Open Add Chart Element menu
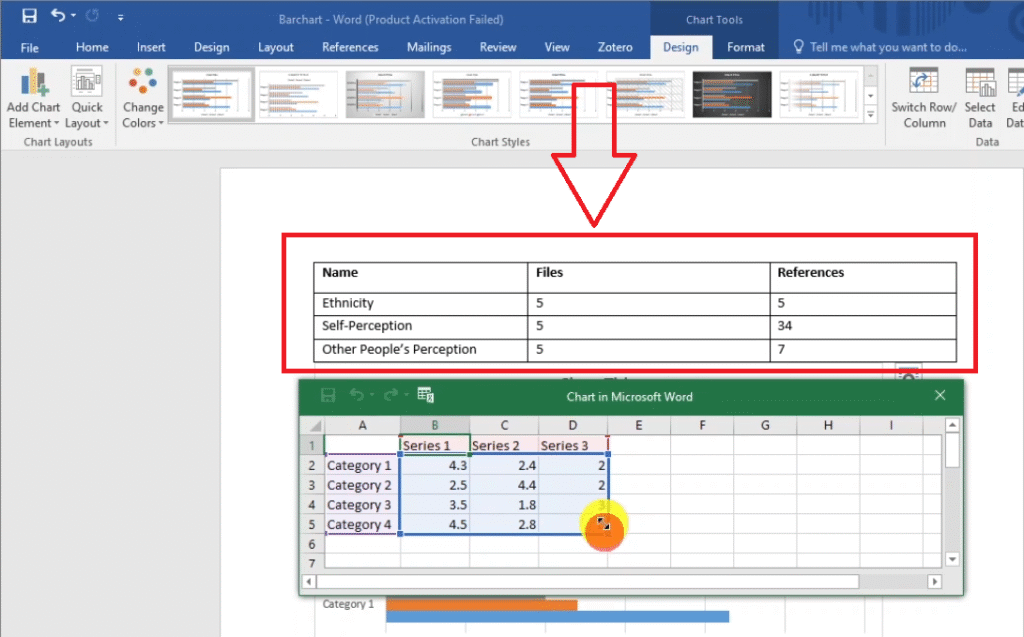Image resolution: width=1024 pixels, height=637 pixels. point(34,100)
